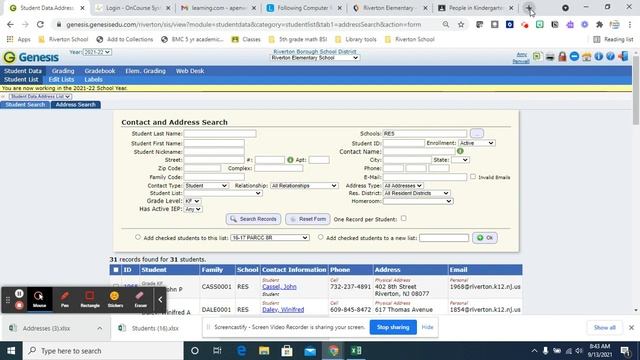
Task: Click the Reset Form button
Action: coord(308,219)
